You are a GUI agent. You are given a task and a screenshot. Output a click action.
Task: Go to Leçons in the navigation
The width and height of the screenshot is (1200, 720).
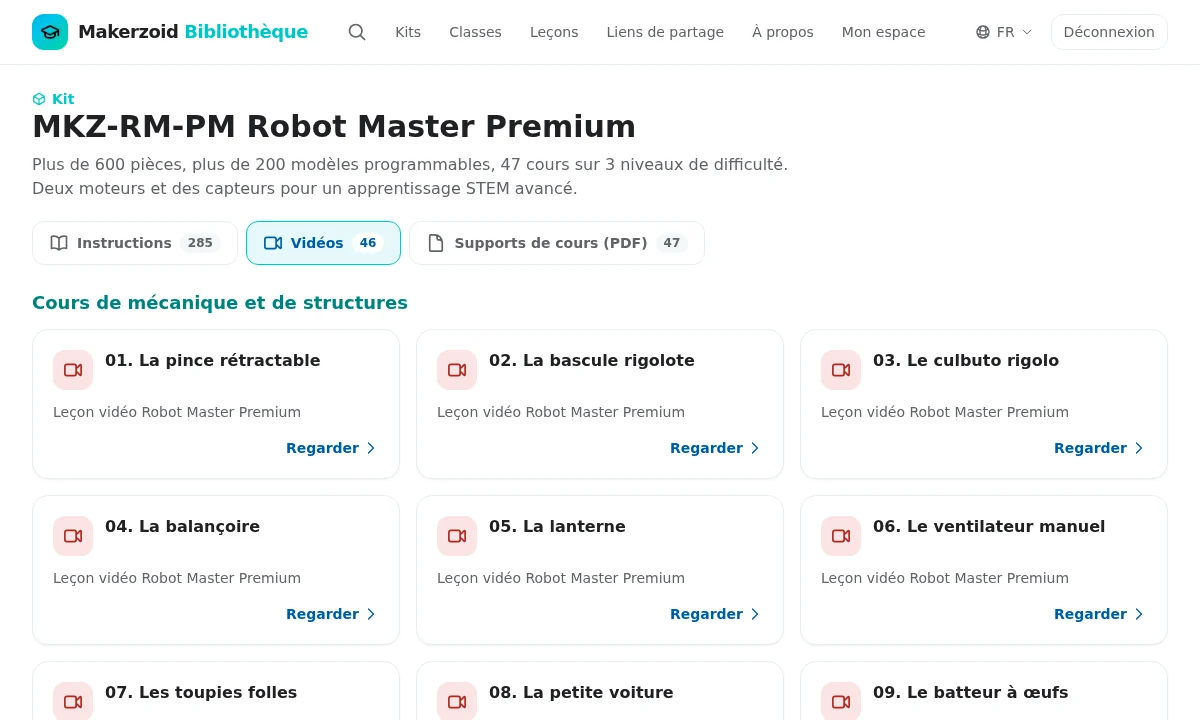(x=554, y=32)
